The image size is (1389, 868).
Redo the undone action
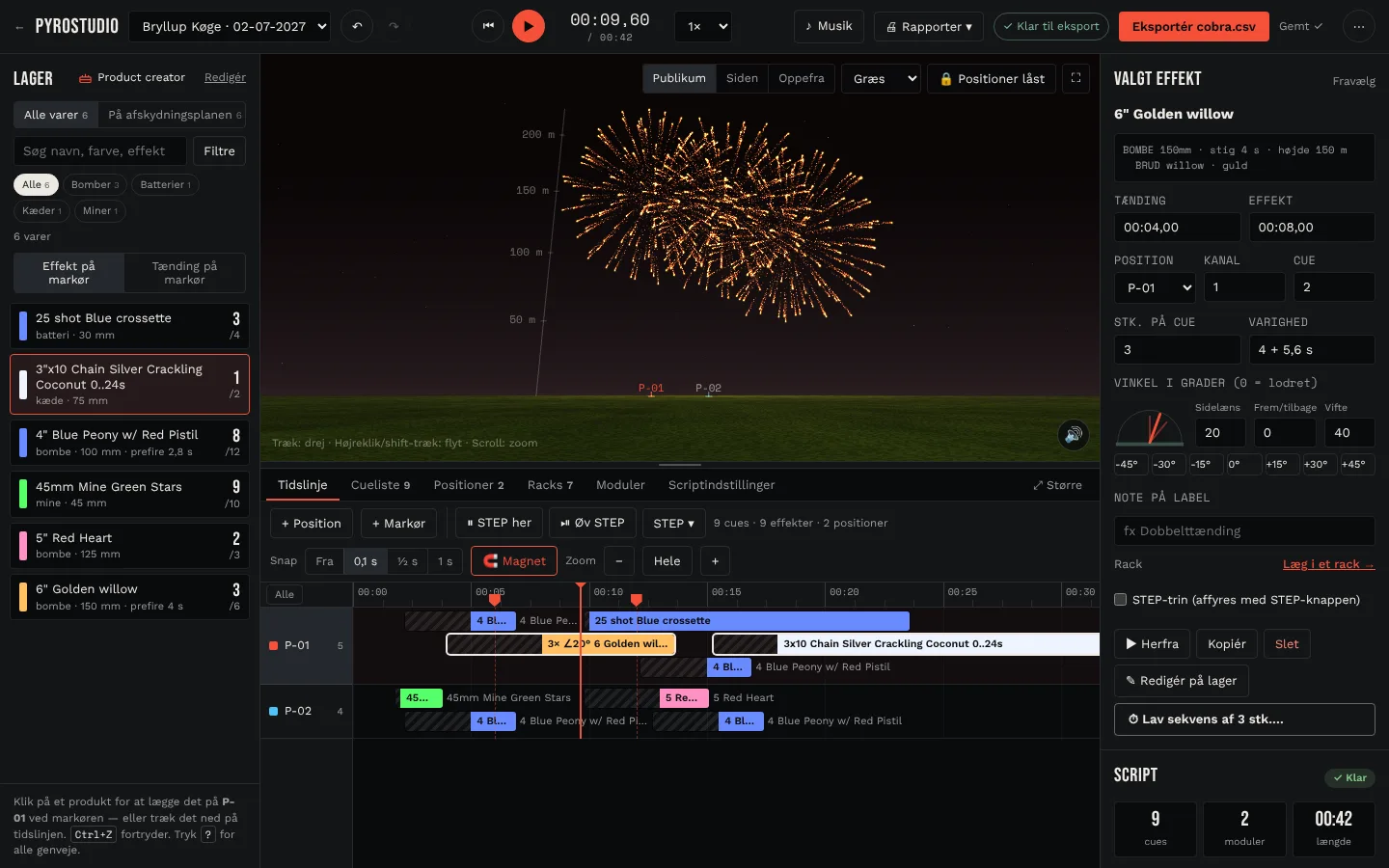394,26
